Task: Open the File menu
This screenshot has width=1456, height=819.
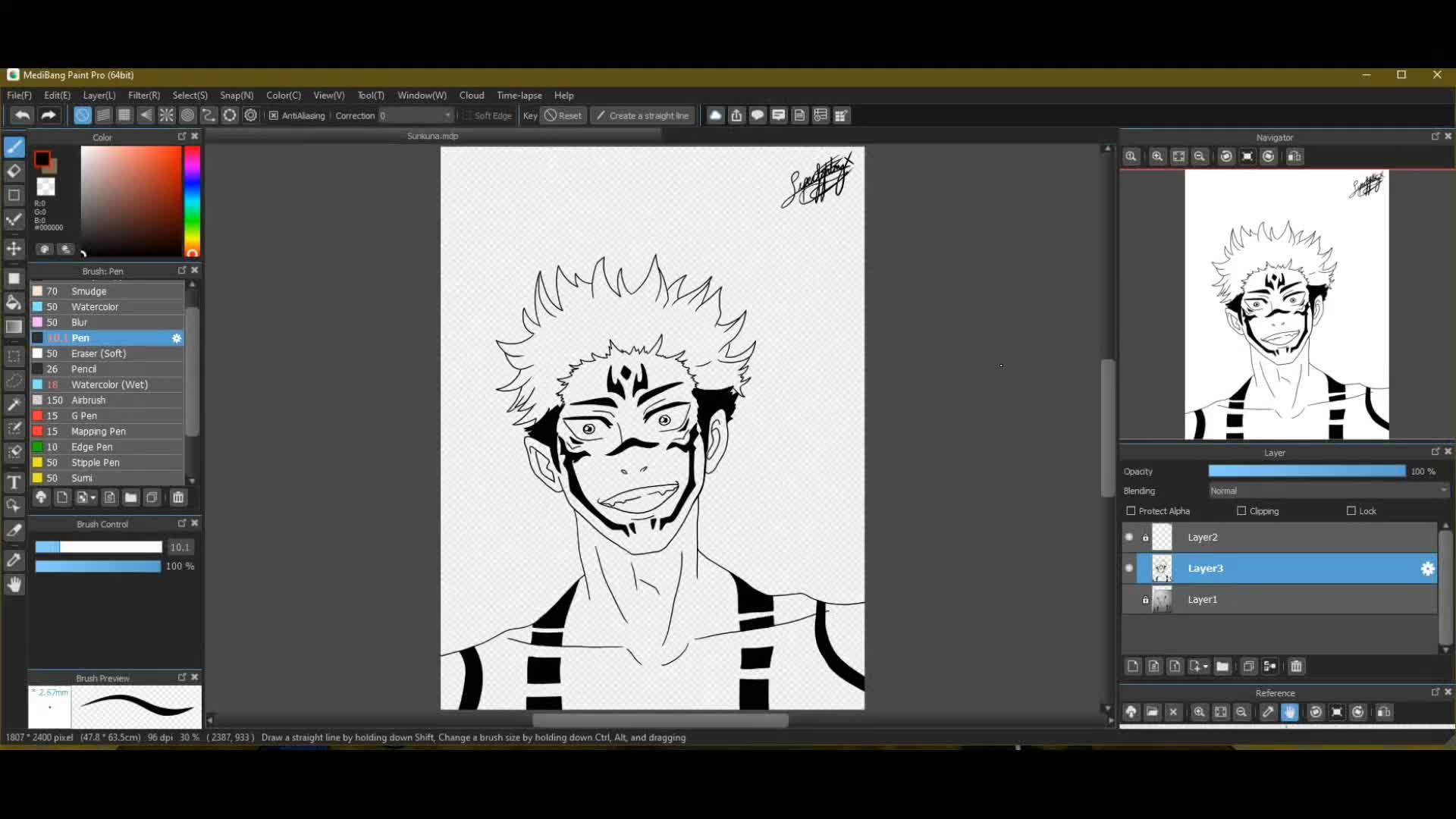Action: [x=19, y=96]
